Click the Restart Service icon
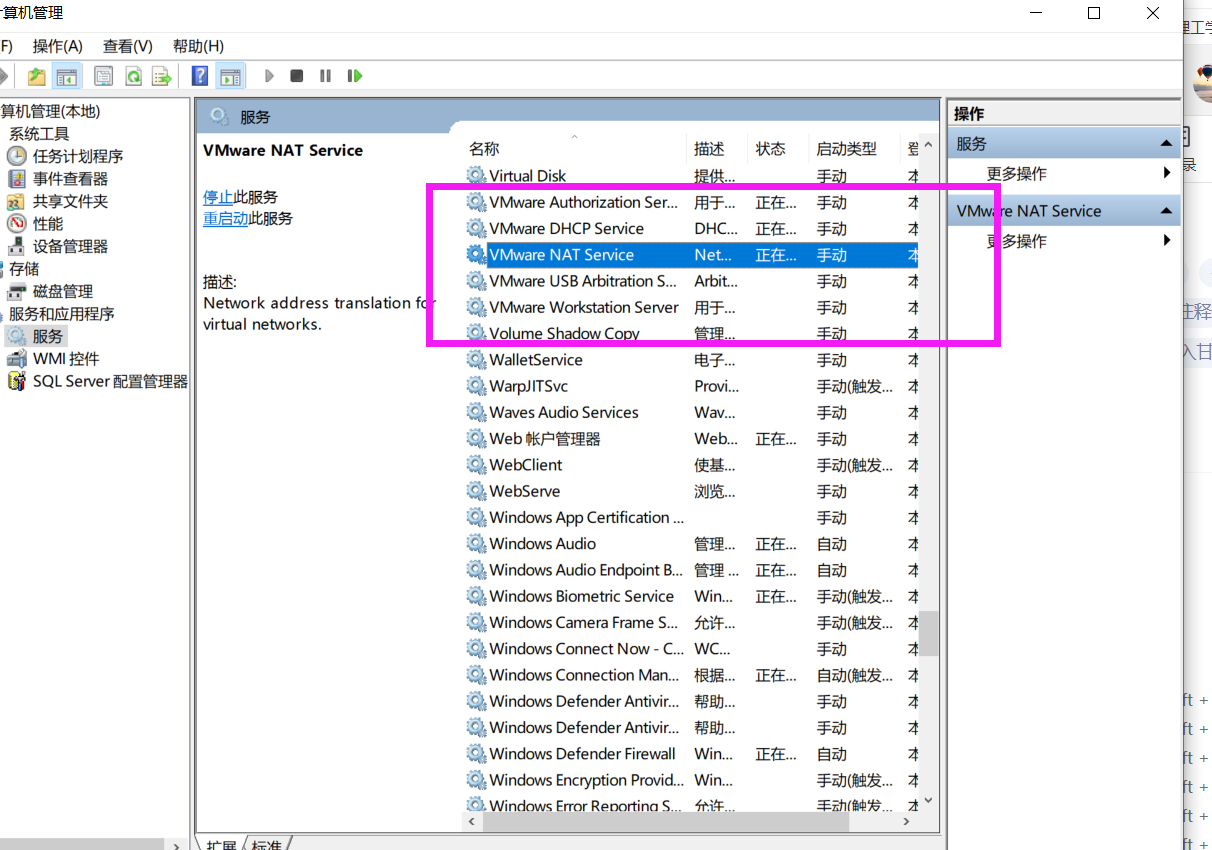The width and height of the screenshot is (1212, 850). (x=354, y=76)
